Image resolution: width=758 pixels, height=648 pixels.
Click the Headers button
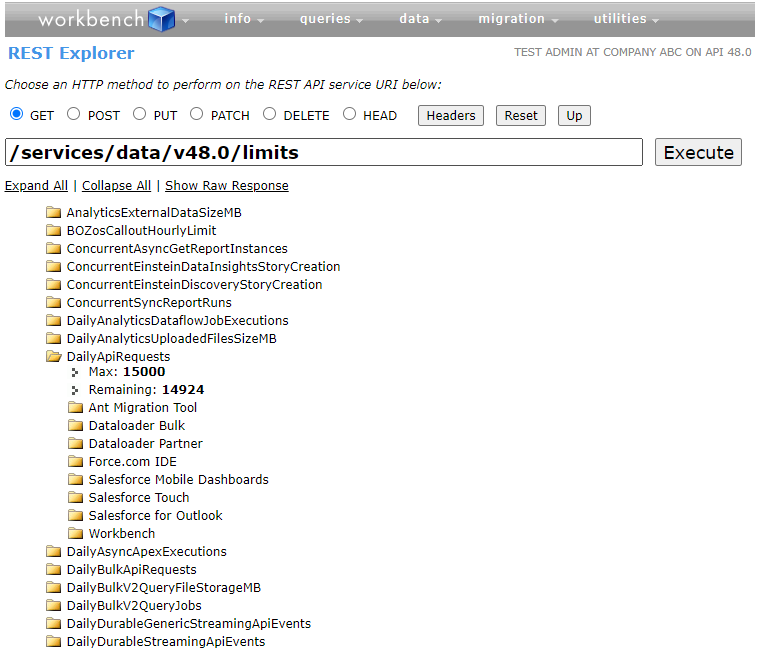pyautogui.click(x=451, y=116)
